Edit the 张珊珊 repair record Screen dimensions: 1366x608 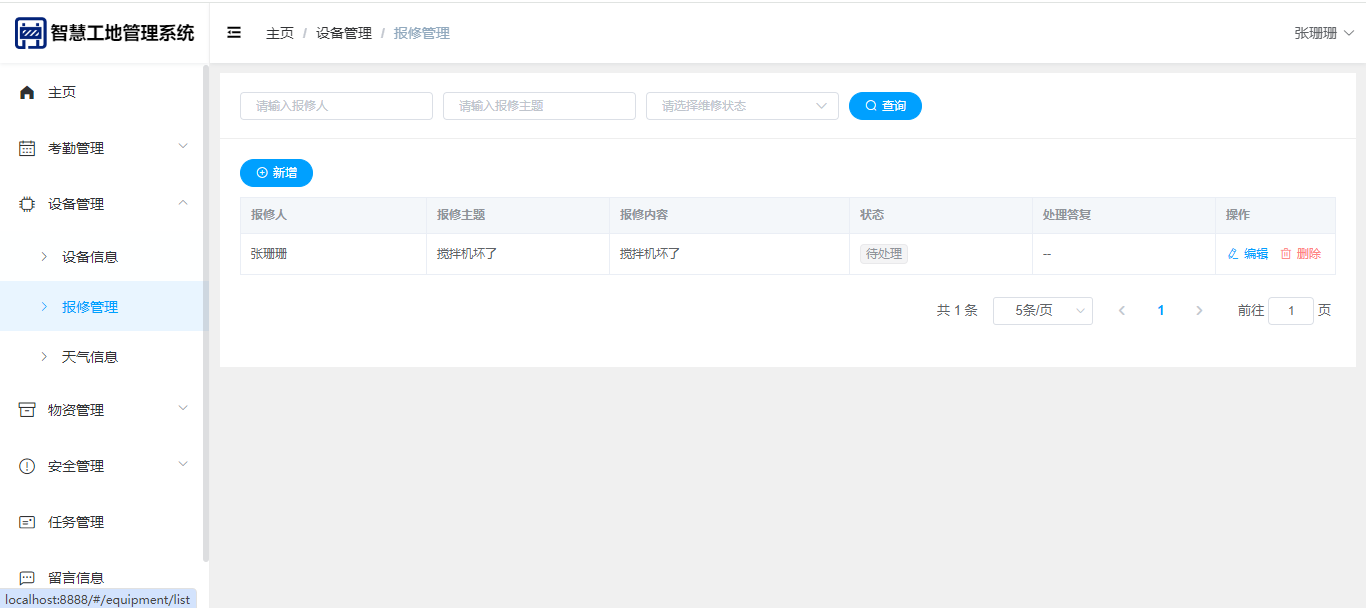coord(1247,254)
